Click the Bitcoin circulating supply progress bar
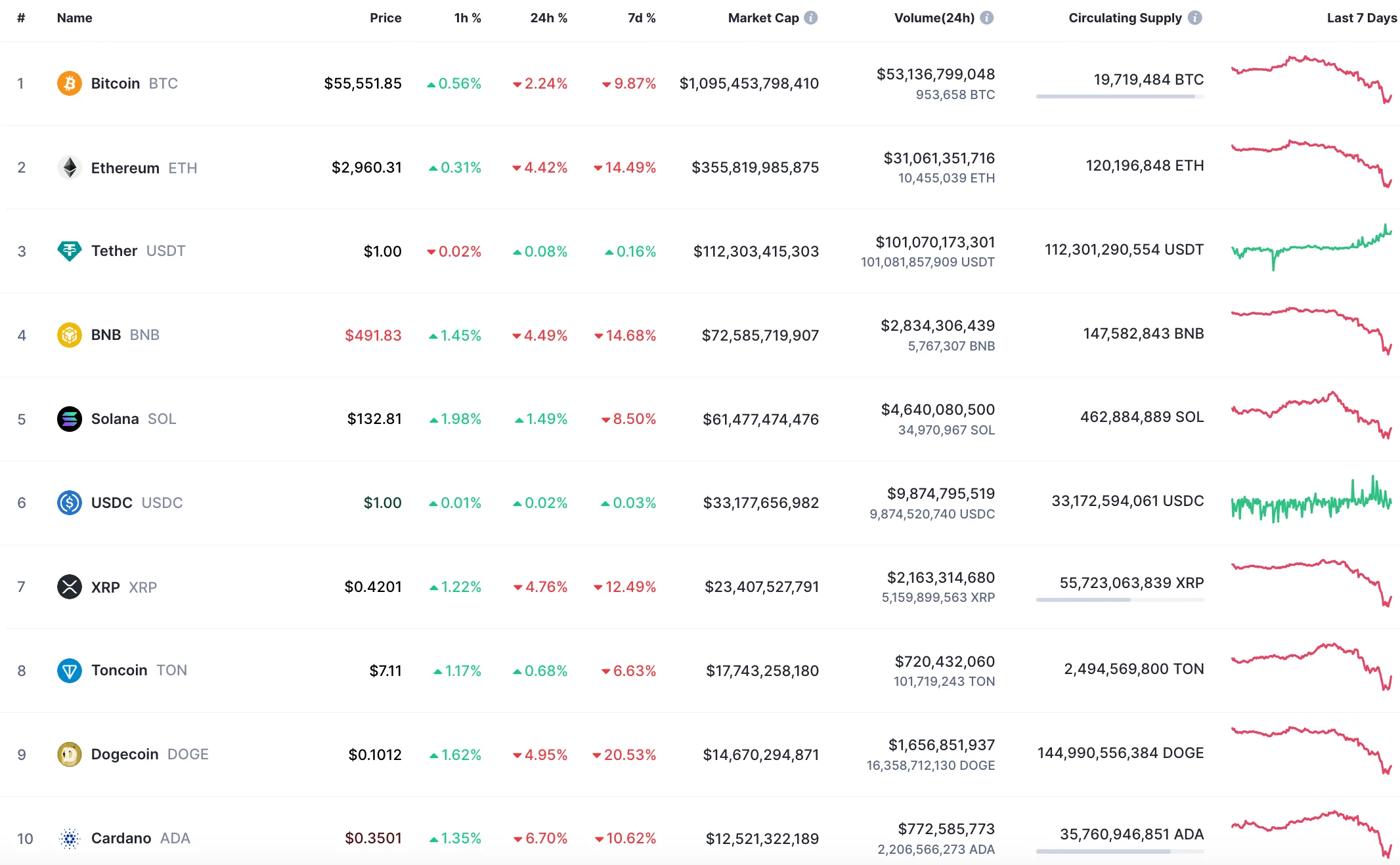Image resolution: width=1400 pixels, height=865 pixels. point(1120,96)
